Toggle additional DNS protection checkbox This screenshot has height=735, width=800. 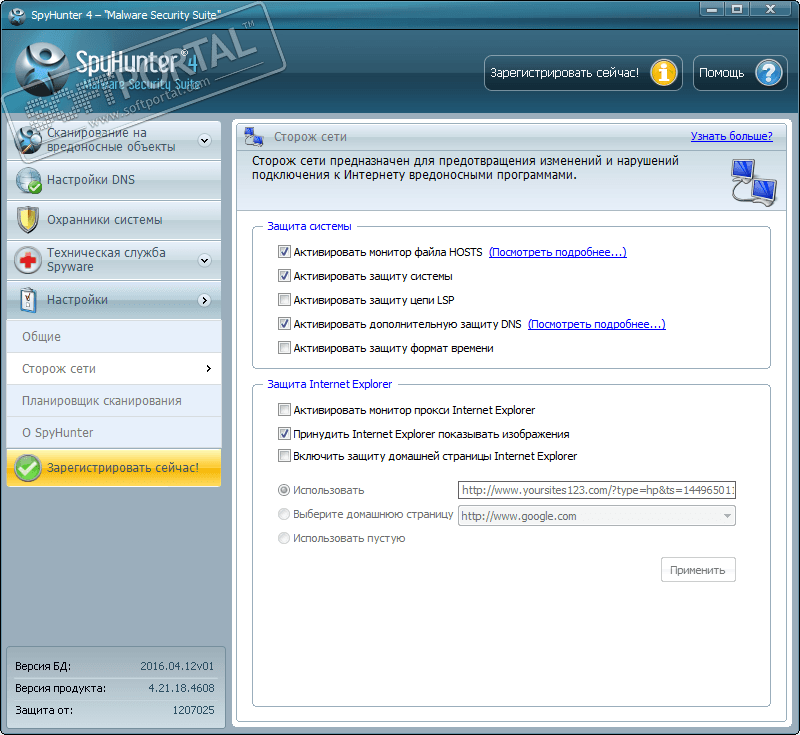(284, 323)
